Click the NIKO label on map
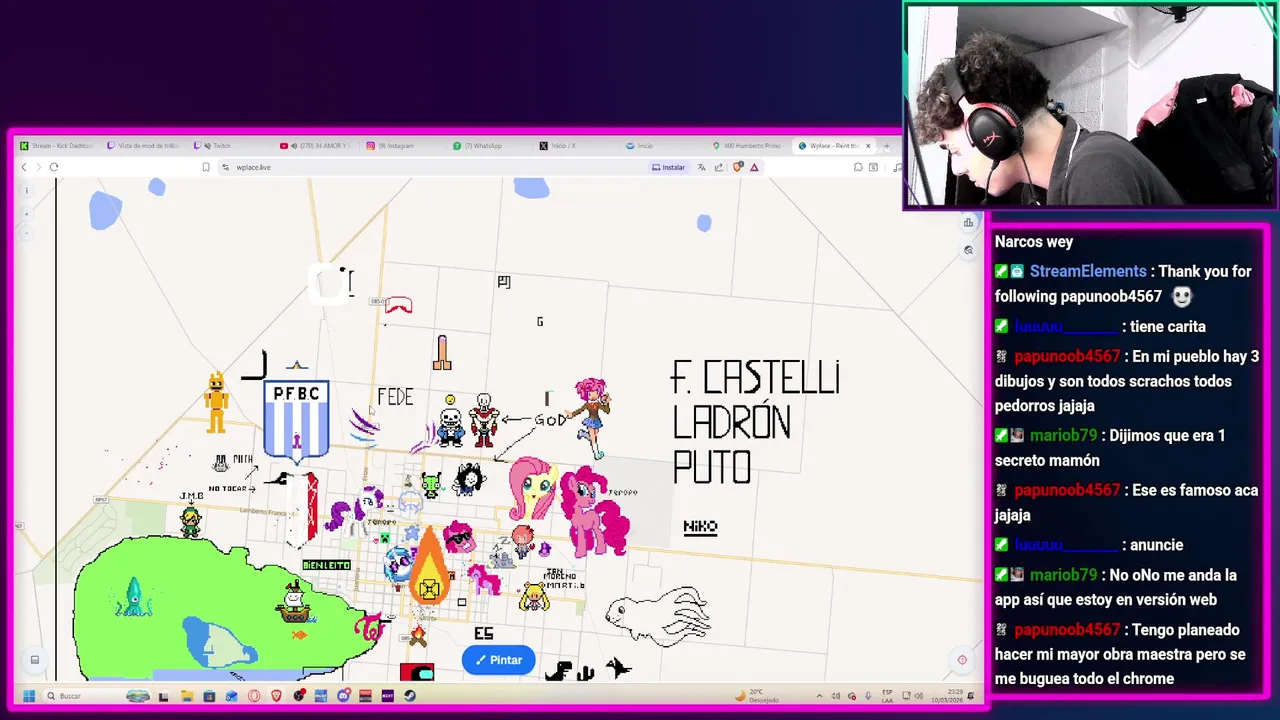1280x720 pixels. (700, 526)
